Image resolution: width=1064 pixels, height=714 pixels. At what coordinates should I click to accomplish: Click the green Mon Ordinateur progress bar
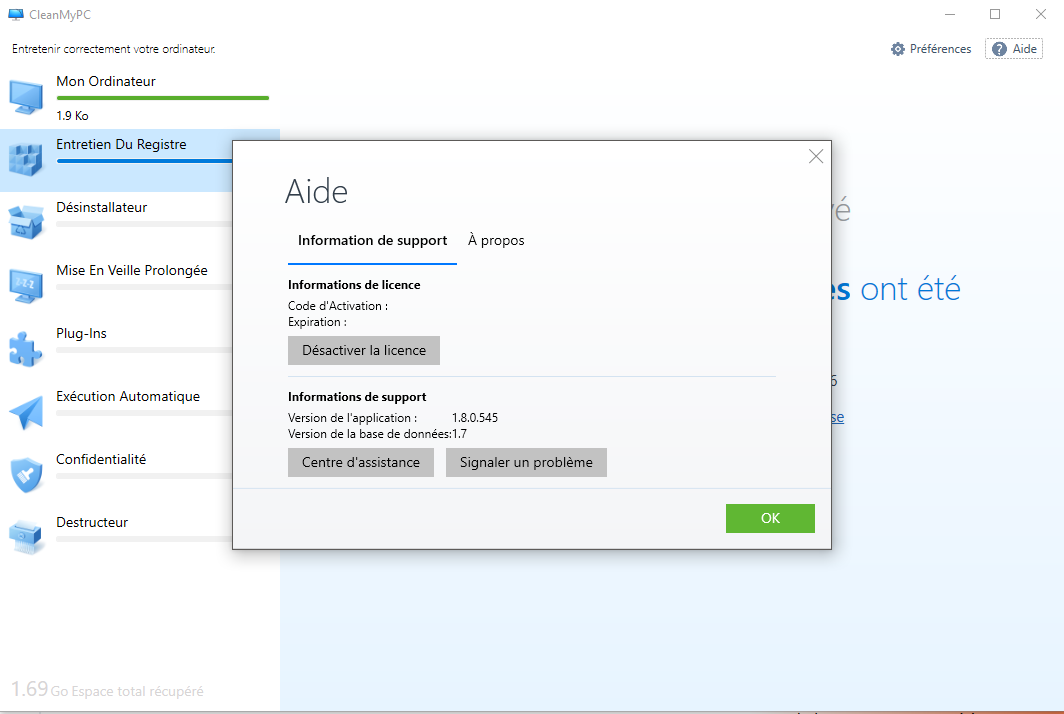click(163, 98)
